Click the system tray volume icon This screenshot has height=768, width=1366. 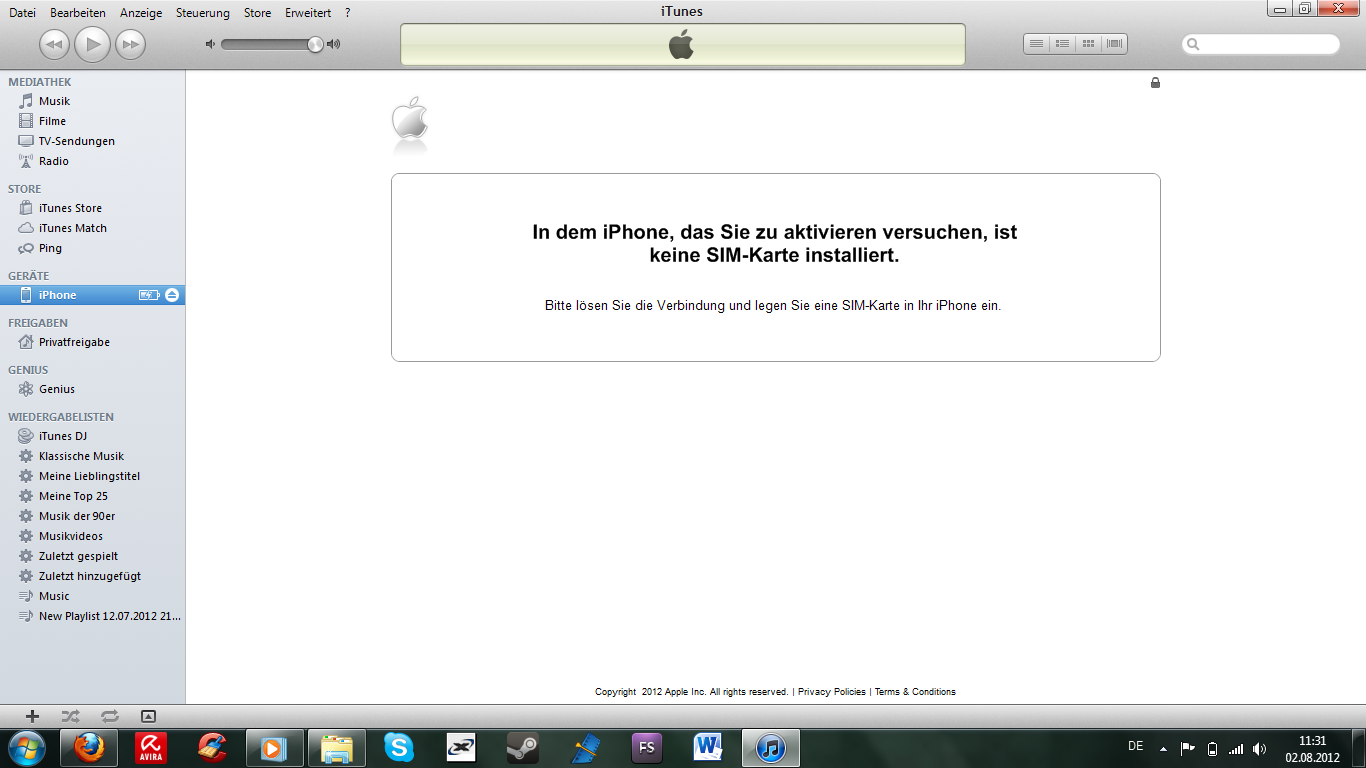click(1259, 748)
